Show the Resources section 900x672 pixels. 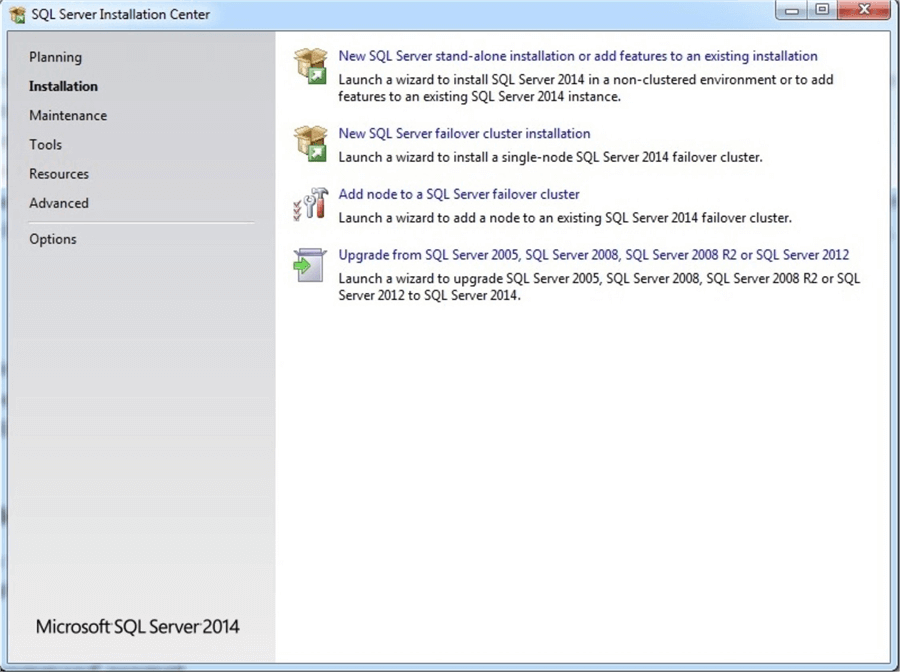(59, 174)
